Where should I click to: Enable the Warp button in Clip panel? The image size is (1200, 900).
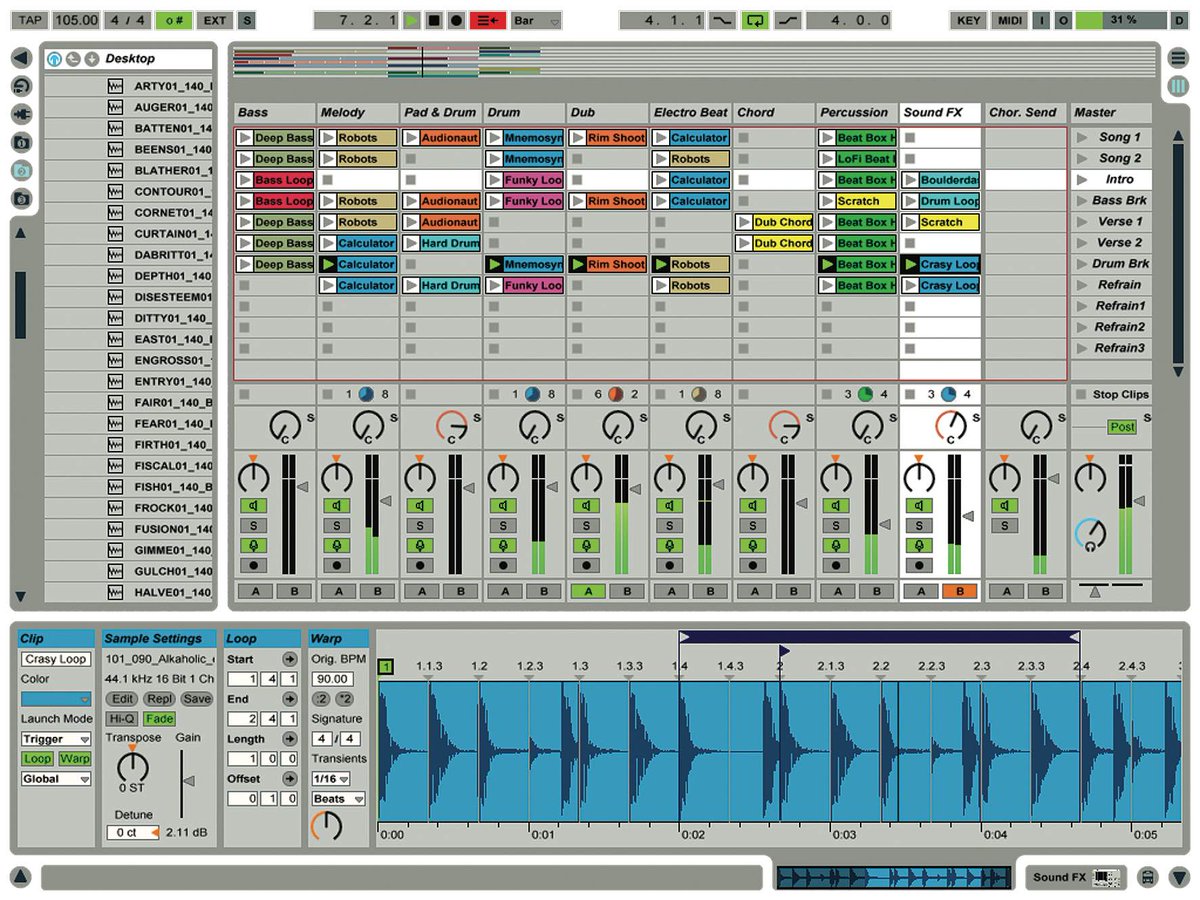74,759
